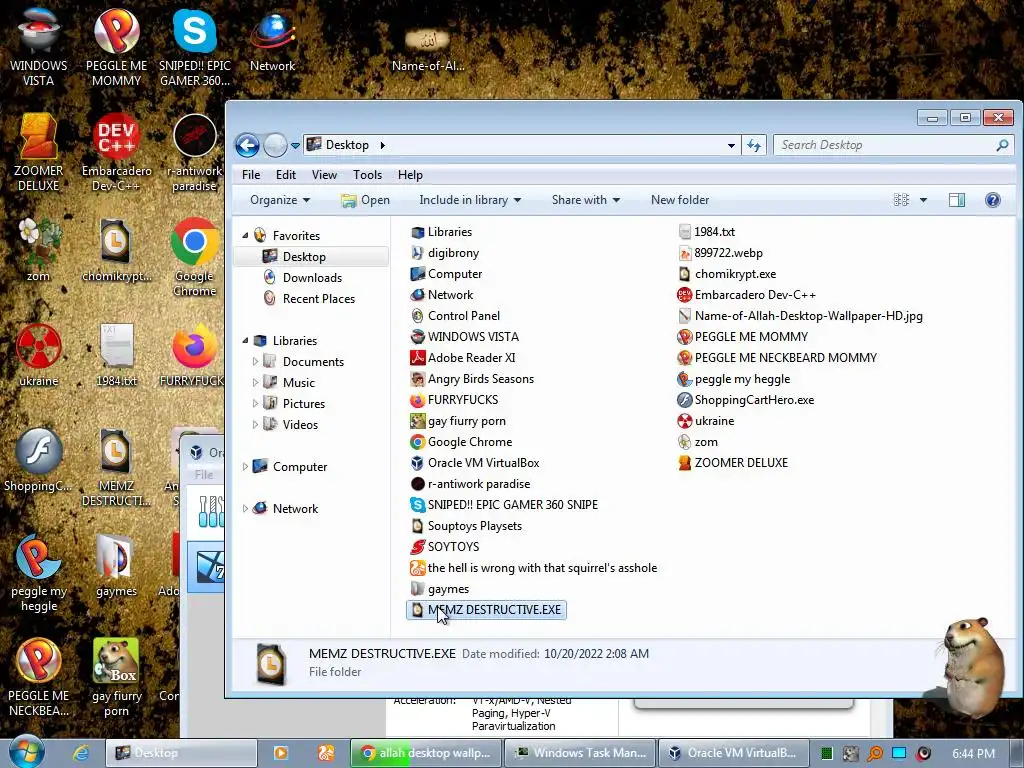Open the Include in library dropdown
The width and height of the screenshot is (1024, 768).
click(x=470, y=200)
